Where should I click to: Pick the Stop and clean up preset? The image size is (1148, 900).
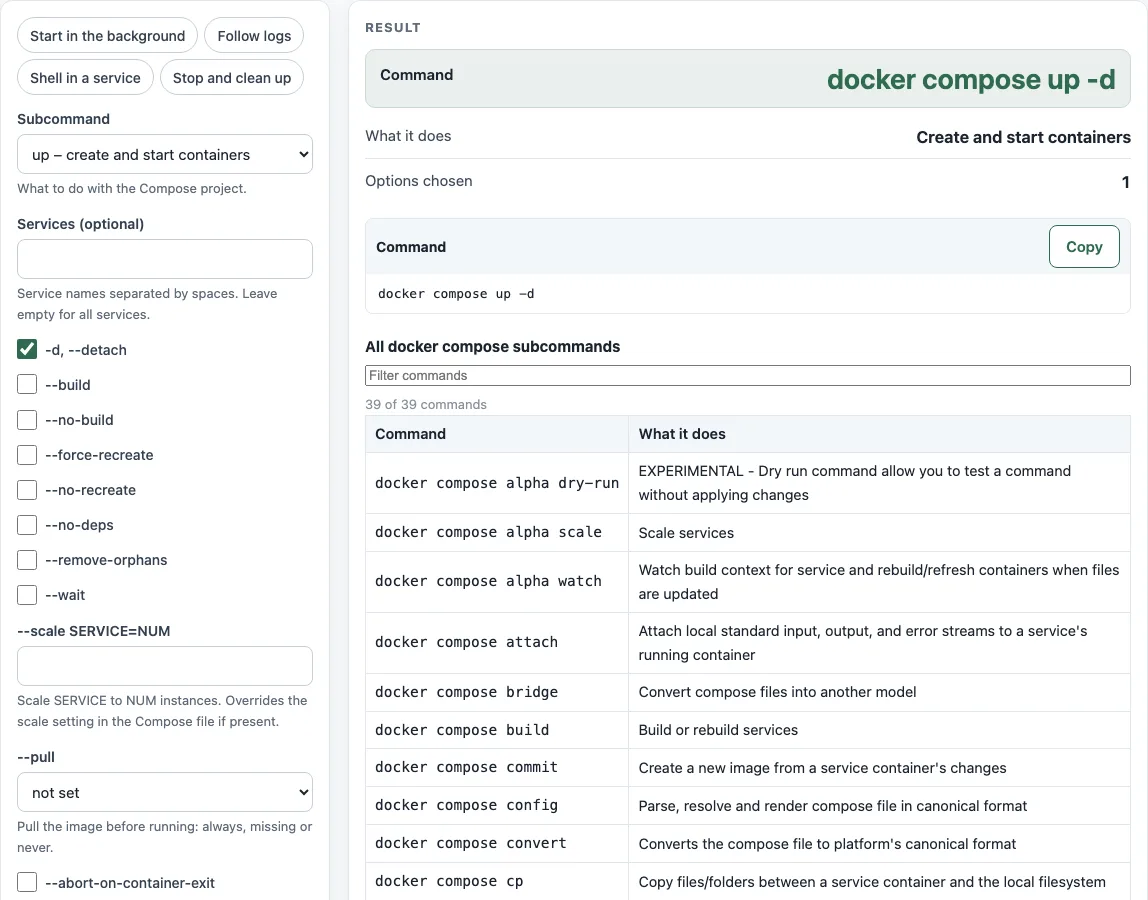click(x=232, y=78)
